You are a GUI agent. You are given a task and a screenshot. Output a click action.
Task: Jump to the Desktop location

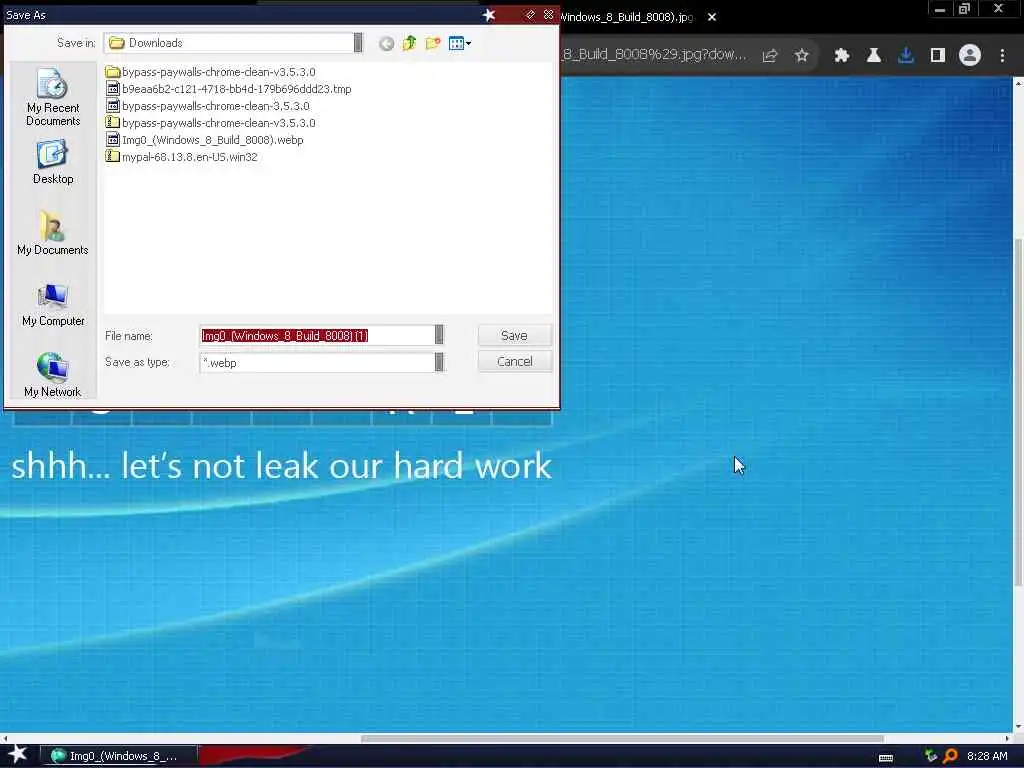click(x=53, y=163)
